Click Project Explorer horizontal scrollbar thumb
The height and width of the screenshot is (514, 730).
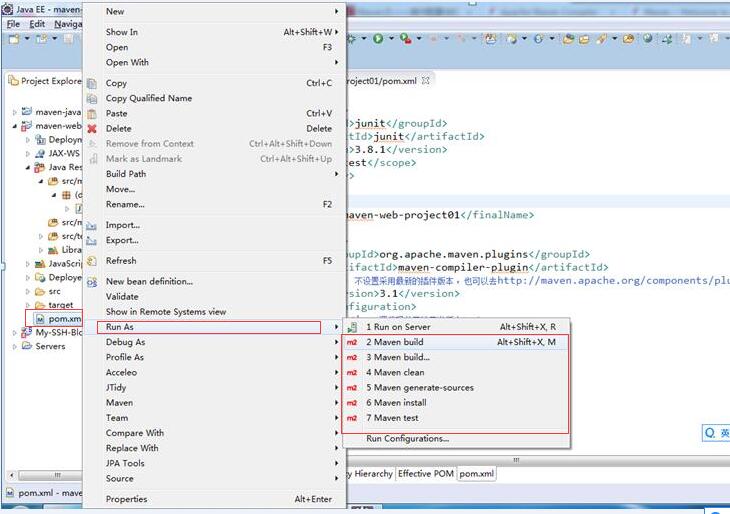coord(51,475)
